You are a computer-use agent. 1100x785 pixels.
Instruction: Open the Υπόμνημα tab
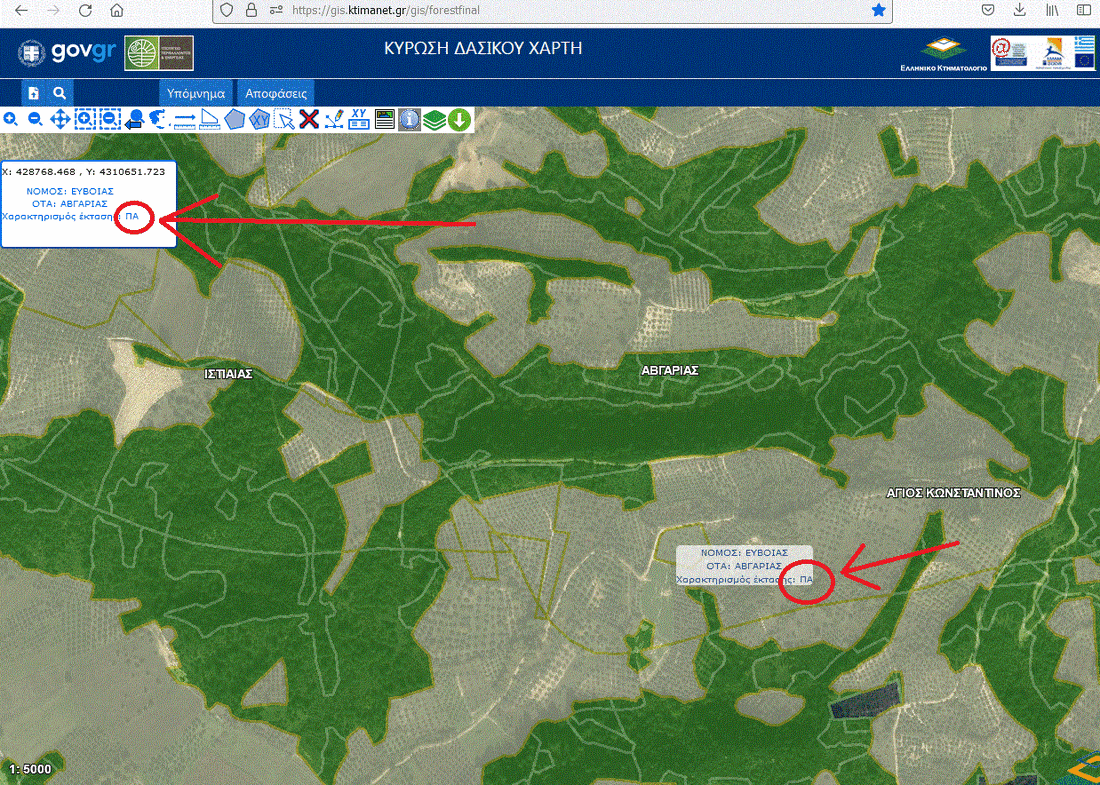tap(196, 92)
